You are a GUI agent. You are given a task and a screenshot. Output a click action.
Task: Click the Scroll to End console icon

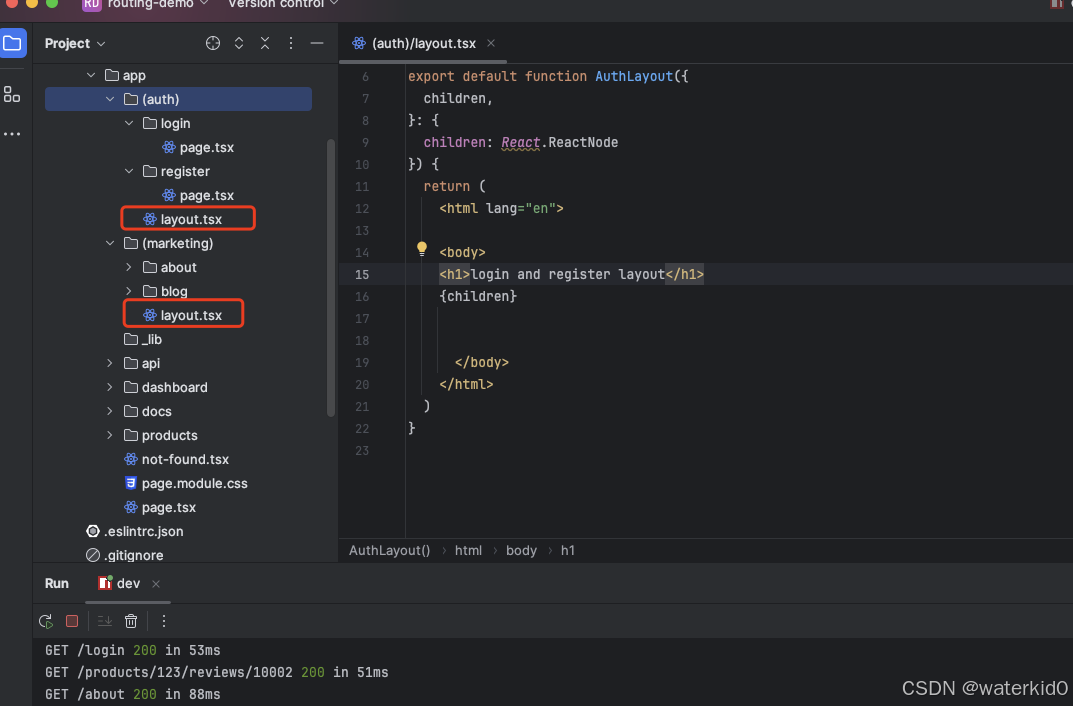[x=104, y=621]
